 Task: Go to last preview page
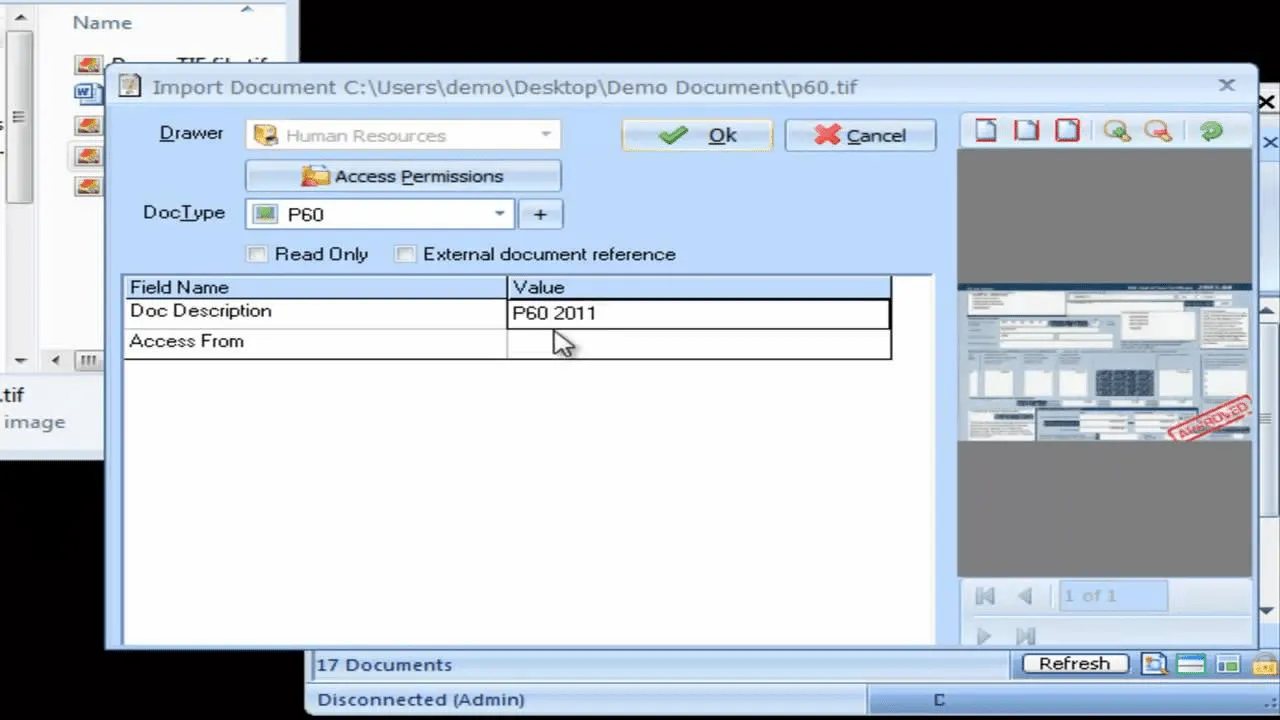pyautogui.click(x=1025, y=635)
